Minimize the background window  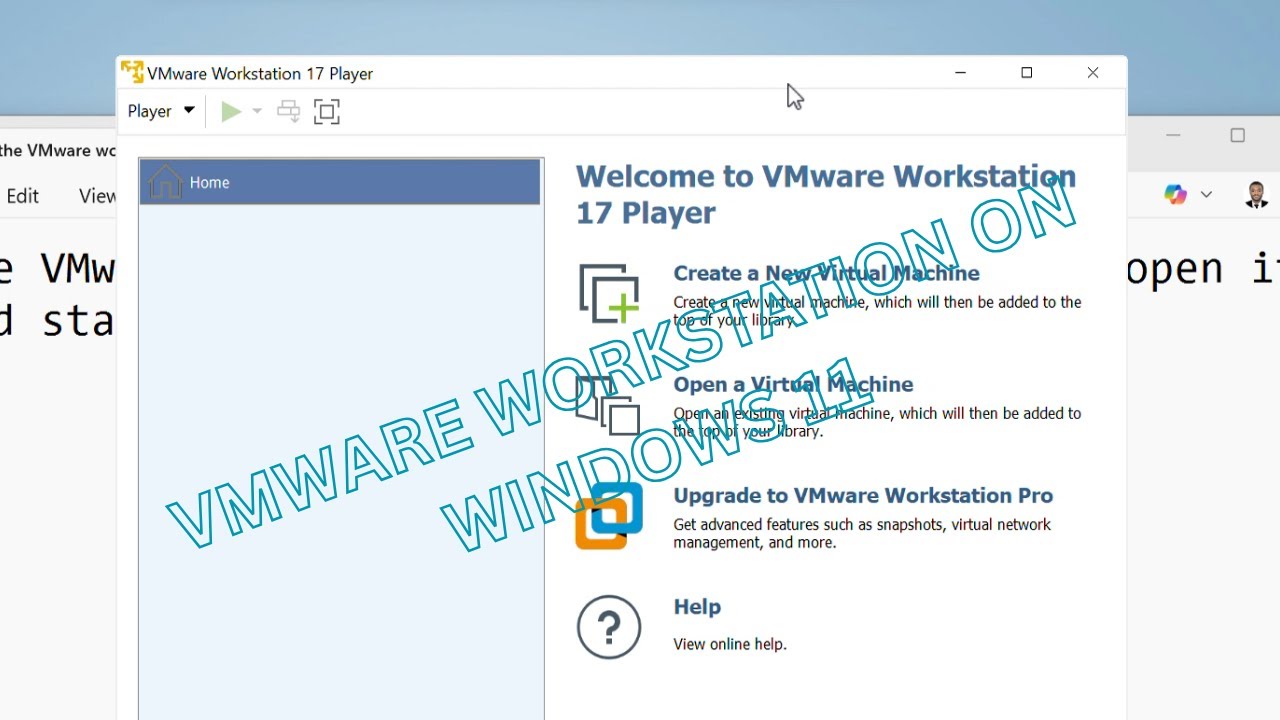(x=1173, y=135)
